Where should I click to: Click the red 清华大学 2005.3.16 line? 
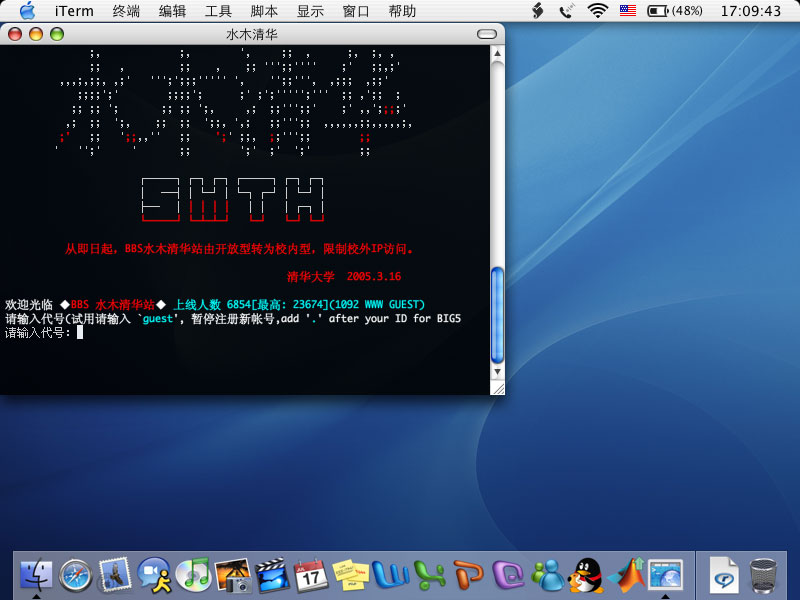(344, 277)
